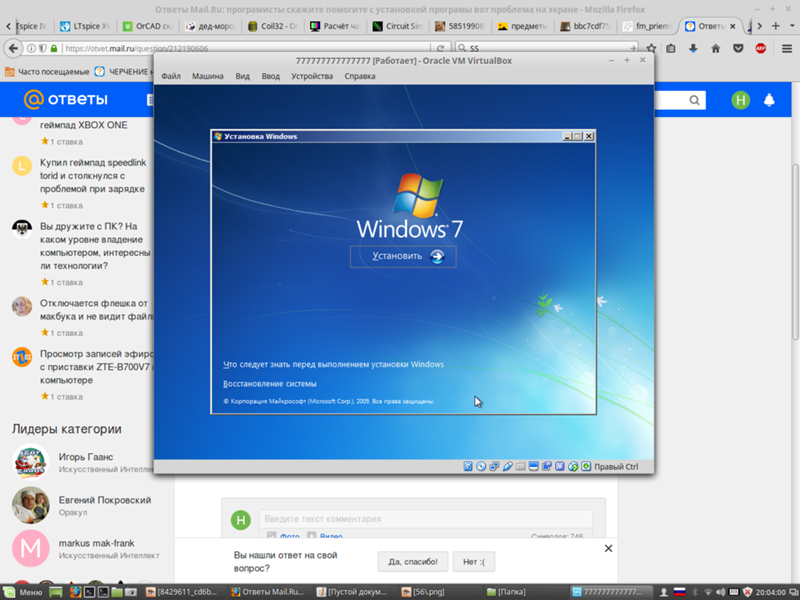Close the active Ответы browser tab

733,26
